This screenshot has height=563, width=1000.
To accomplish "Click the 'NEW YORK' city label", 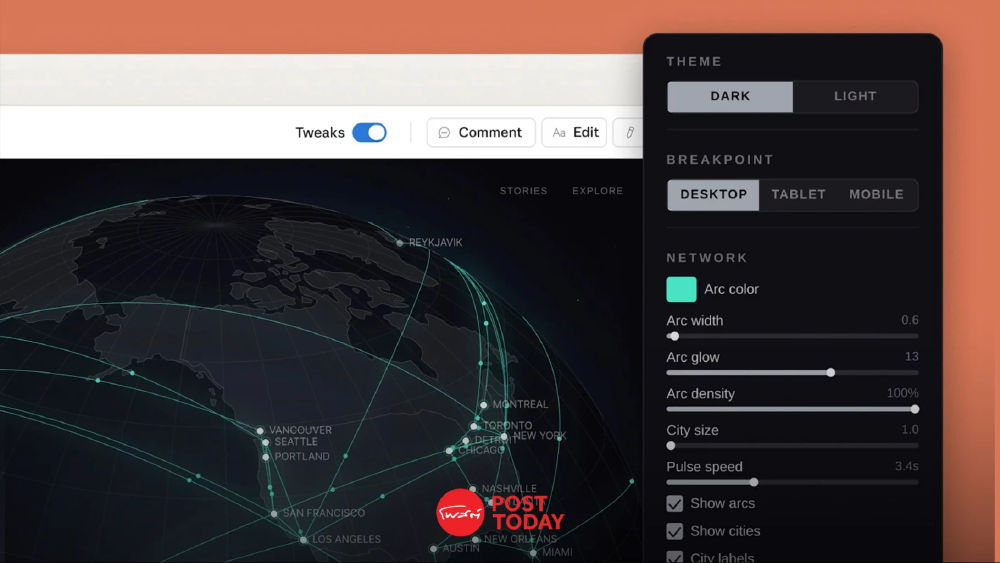I will pyautogui.click(x=540, y=435).
